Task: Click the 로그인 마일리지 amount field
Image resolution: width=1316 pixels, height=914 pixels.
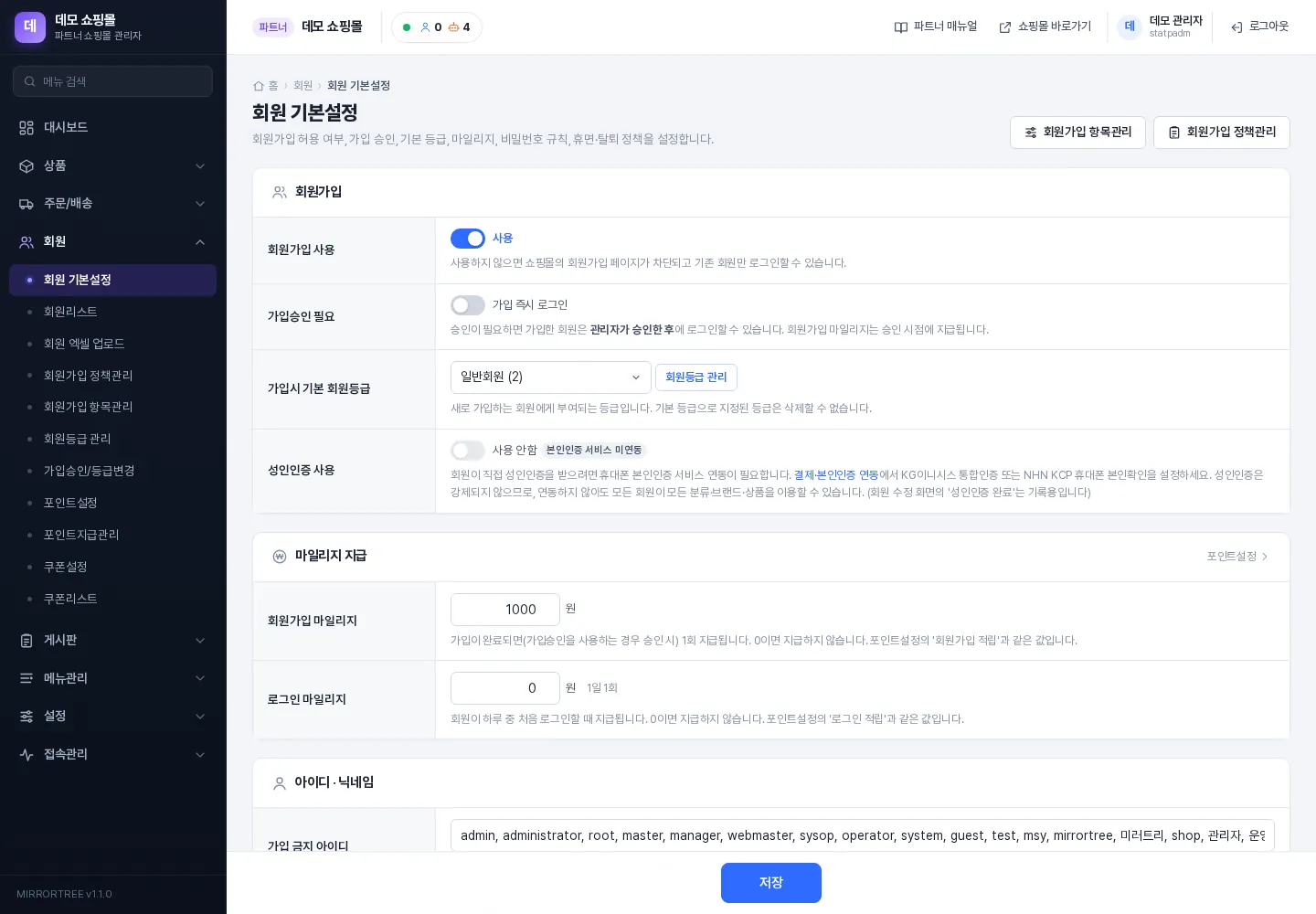Action: tap(505, 688)
